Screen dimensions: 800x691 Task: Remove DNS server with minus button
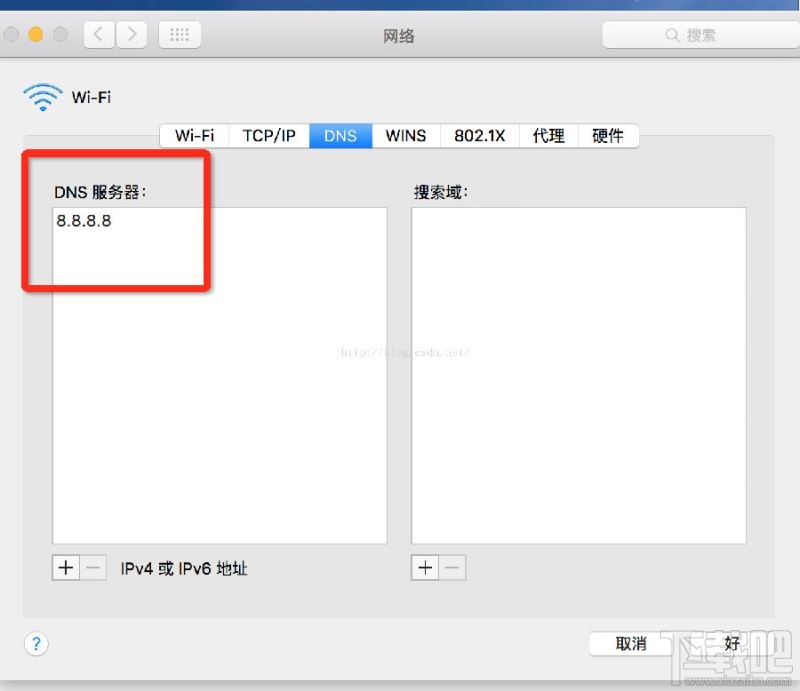(x=93, y=568)
